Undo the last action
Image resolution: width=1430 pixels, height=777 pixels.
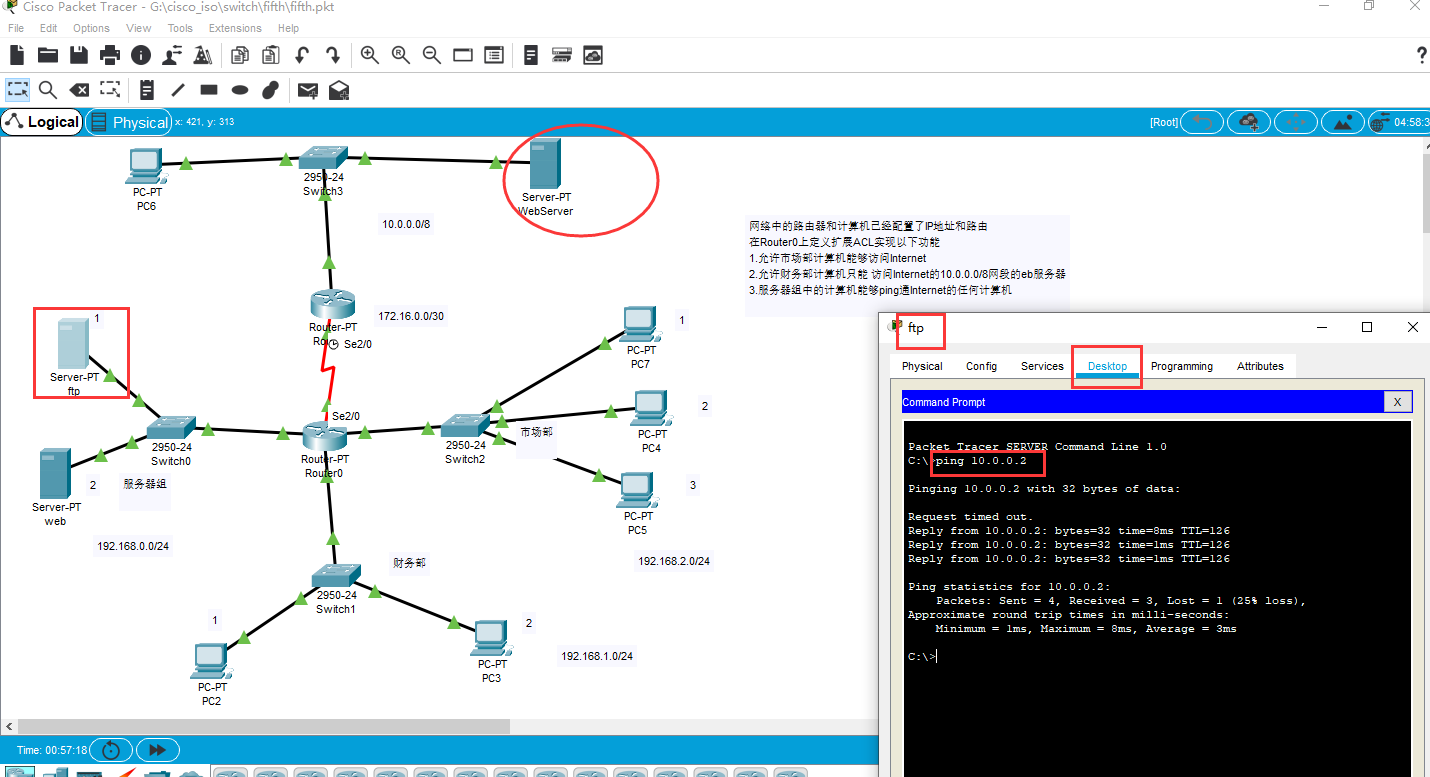301,55
